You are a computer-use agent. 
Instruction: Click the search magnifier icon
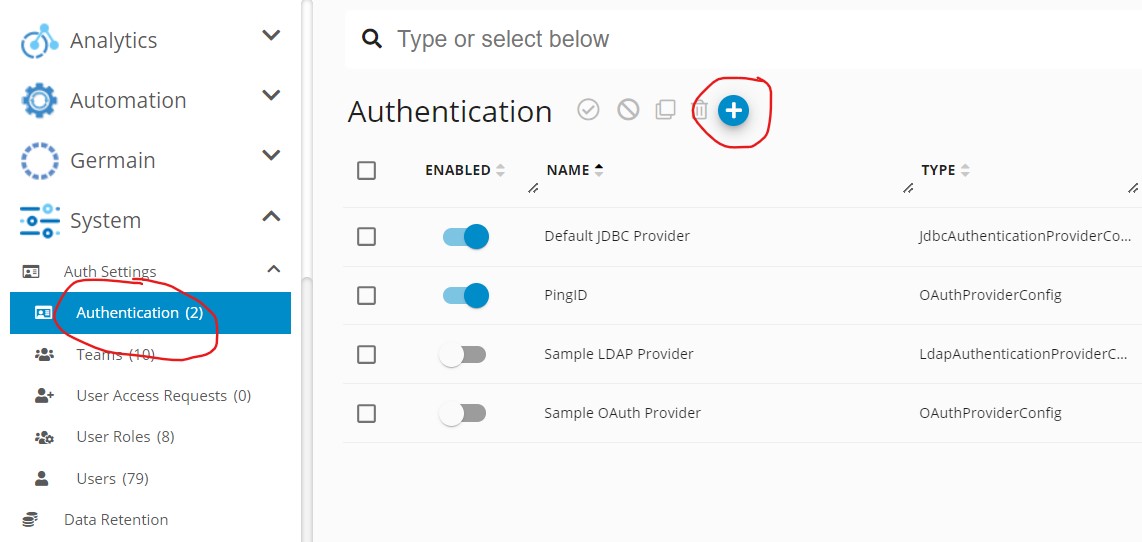tap(372, 39)
